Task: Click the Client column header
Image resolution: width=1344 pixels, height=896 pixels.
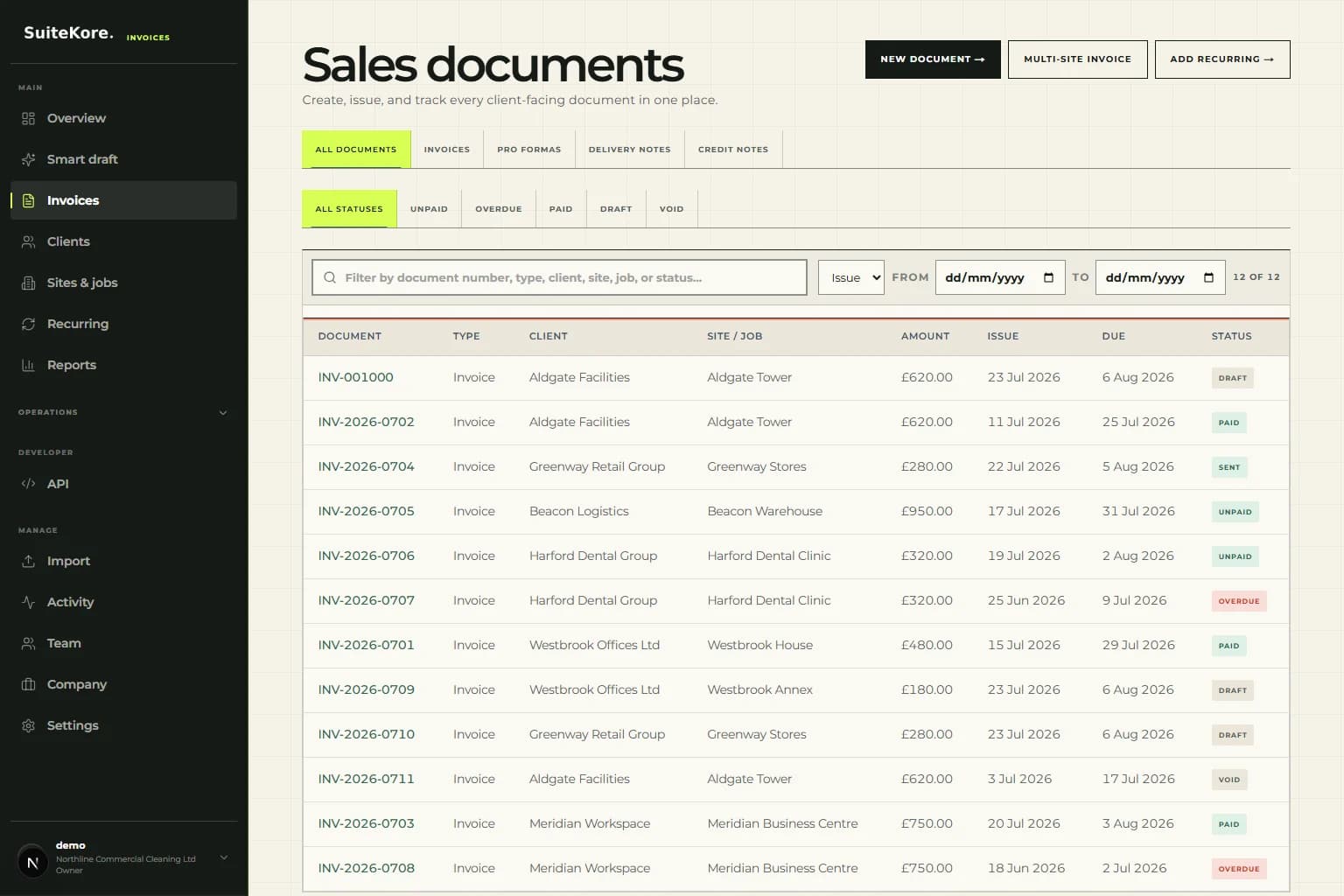Action: coord(548,336)
